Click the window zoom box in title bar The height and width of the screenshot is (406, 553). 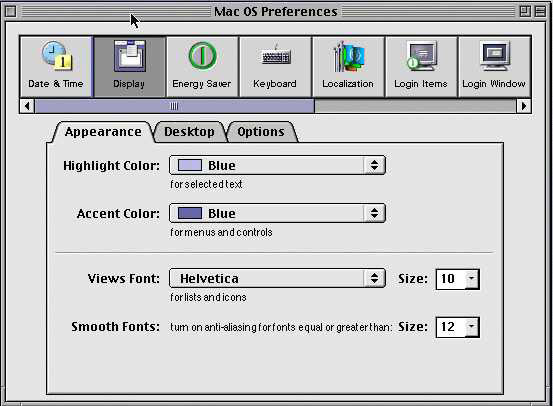pos(525,12)
